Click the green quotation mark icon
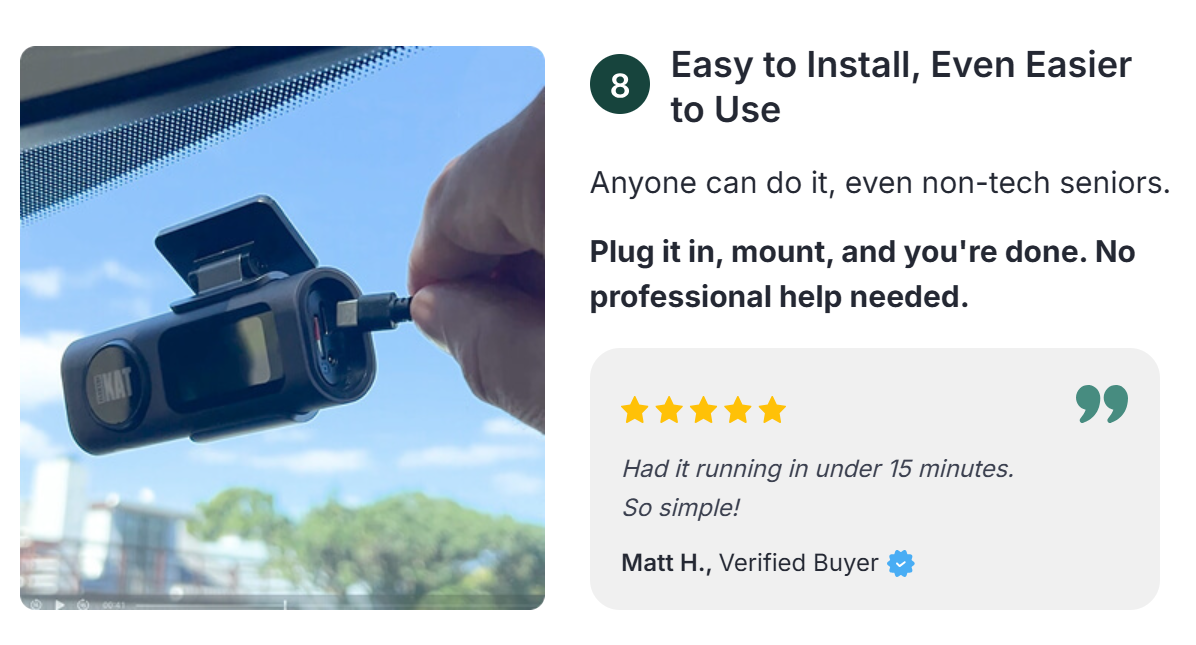 pyautogui.click(x=1102, y=404)
